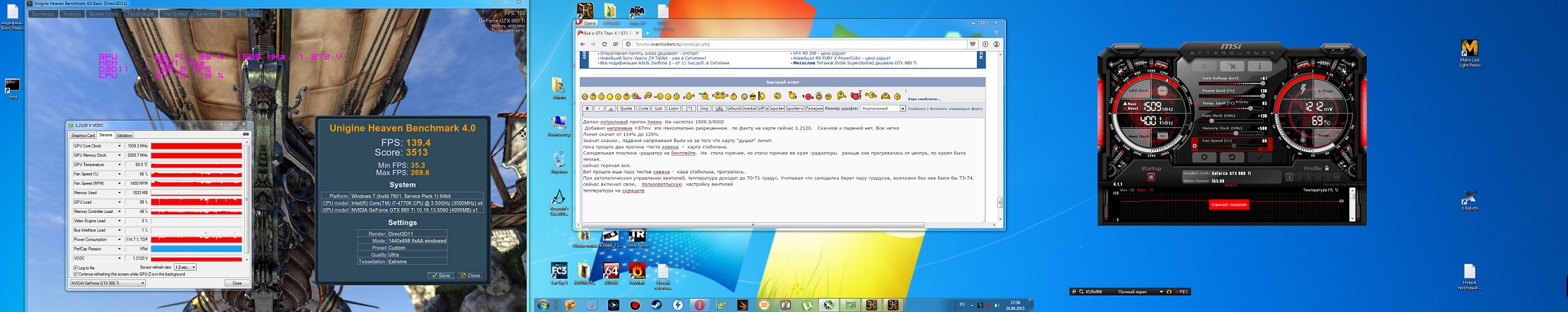The height and width of the screenshot is (312, 1568).
Task: Open Afterburner info button
Action: 1259,66
